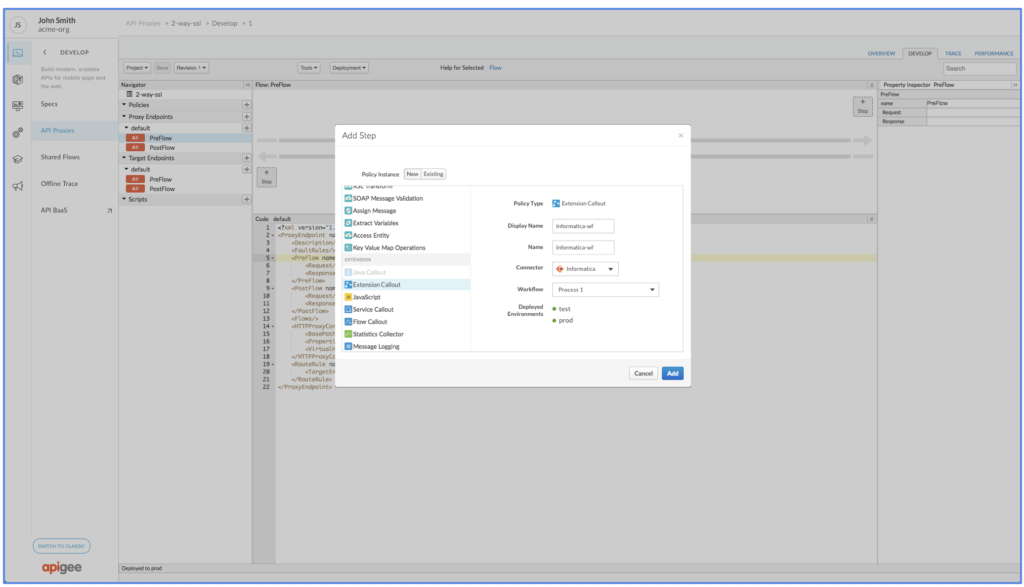Image resolution: width=1024 pixels, height=587 pixels.
Task: Select the JavaScript policy icon
Action: (x=347, y=297)
